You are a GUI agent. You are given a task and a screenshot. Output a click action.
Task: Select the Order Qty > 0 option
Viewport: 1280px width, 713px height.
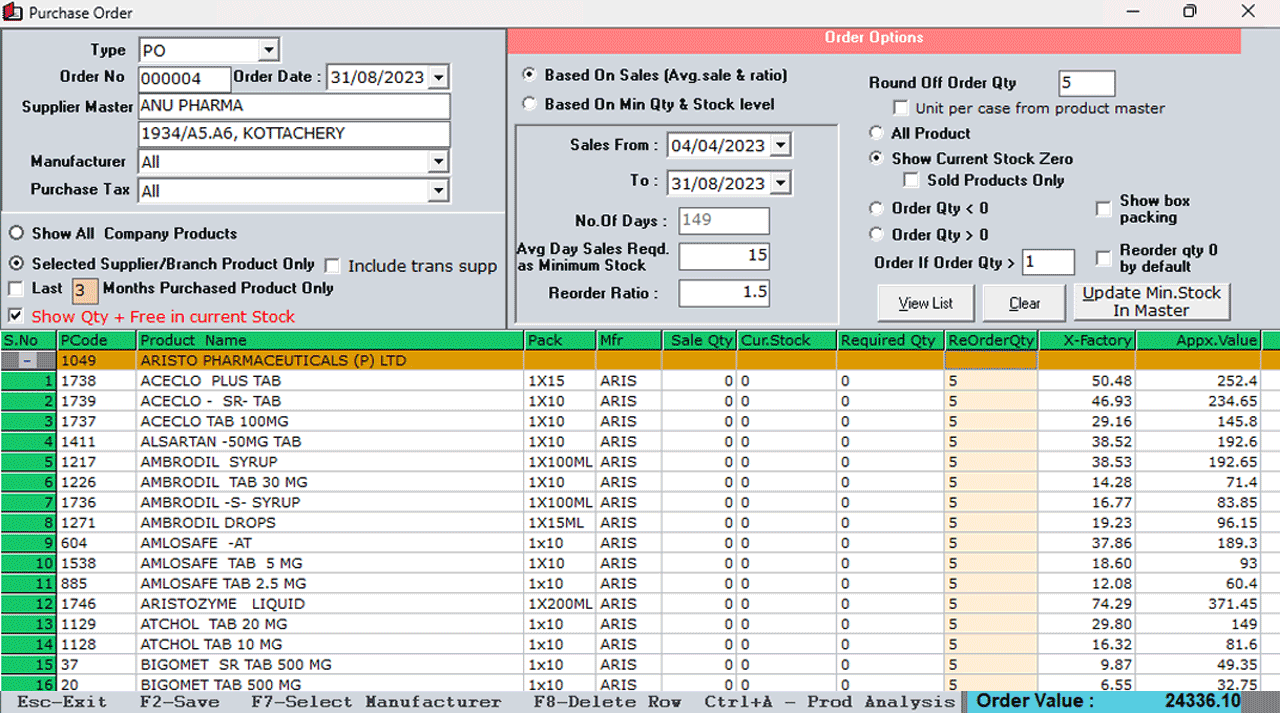[x=876, y=235]
